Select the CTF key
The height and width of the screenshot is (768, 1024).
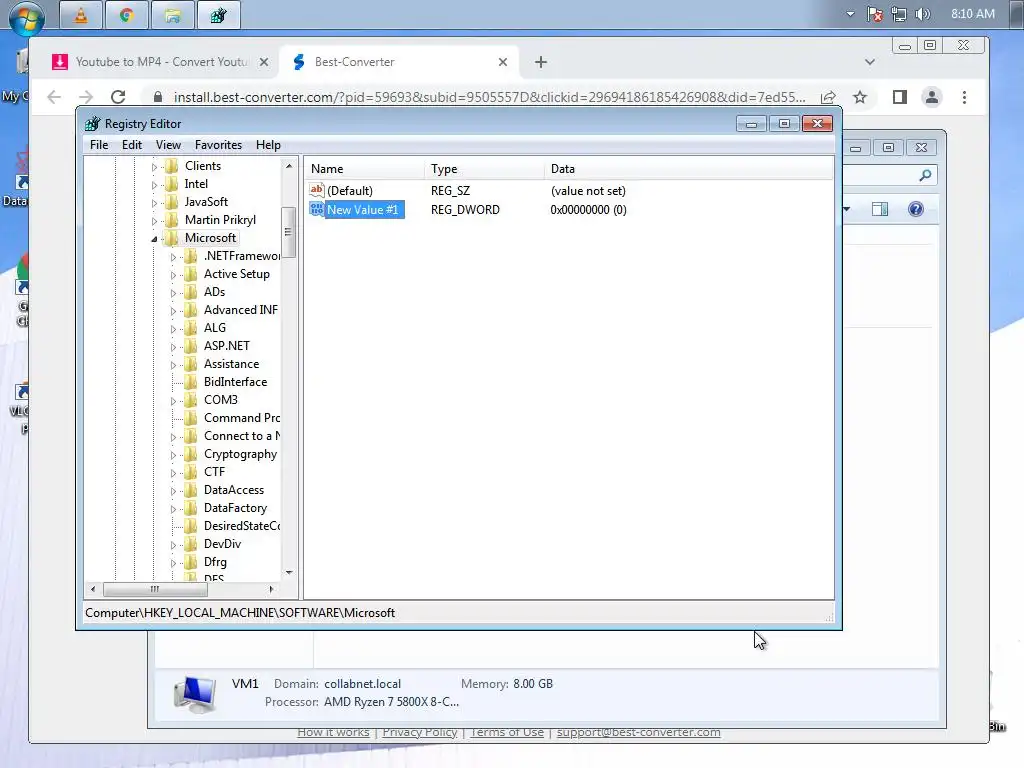click(x=214, y=472)
